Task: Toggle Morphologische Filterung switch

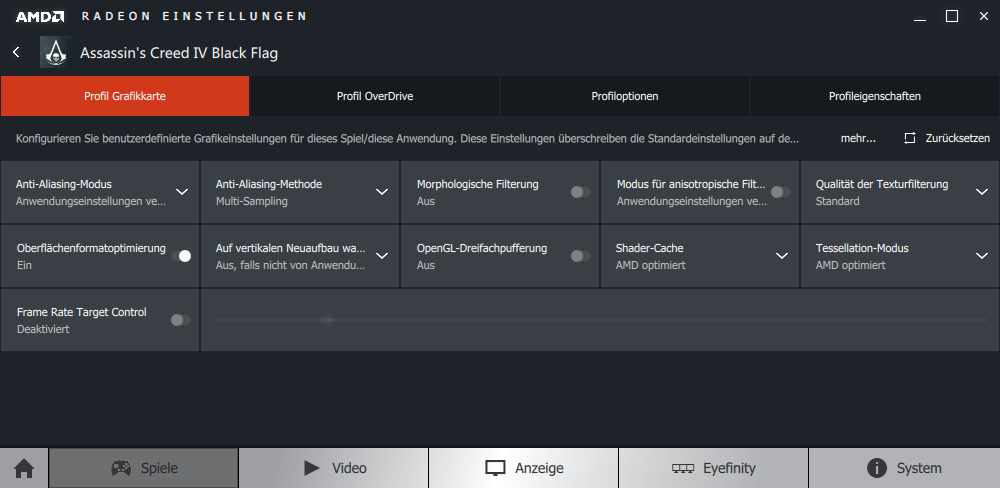Action: point(580,192)
